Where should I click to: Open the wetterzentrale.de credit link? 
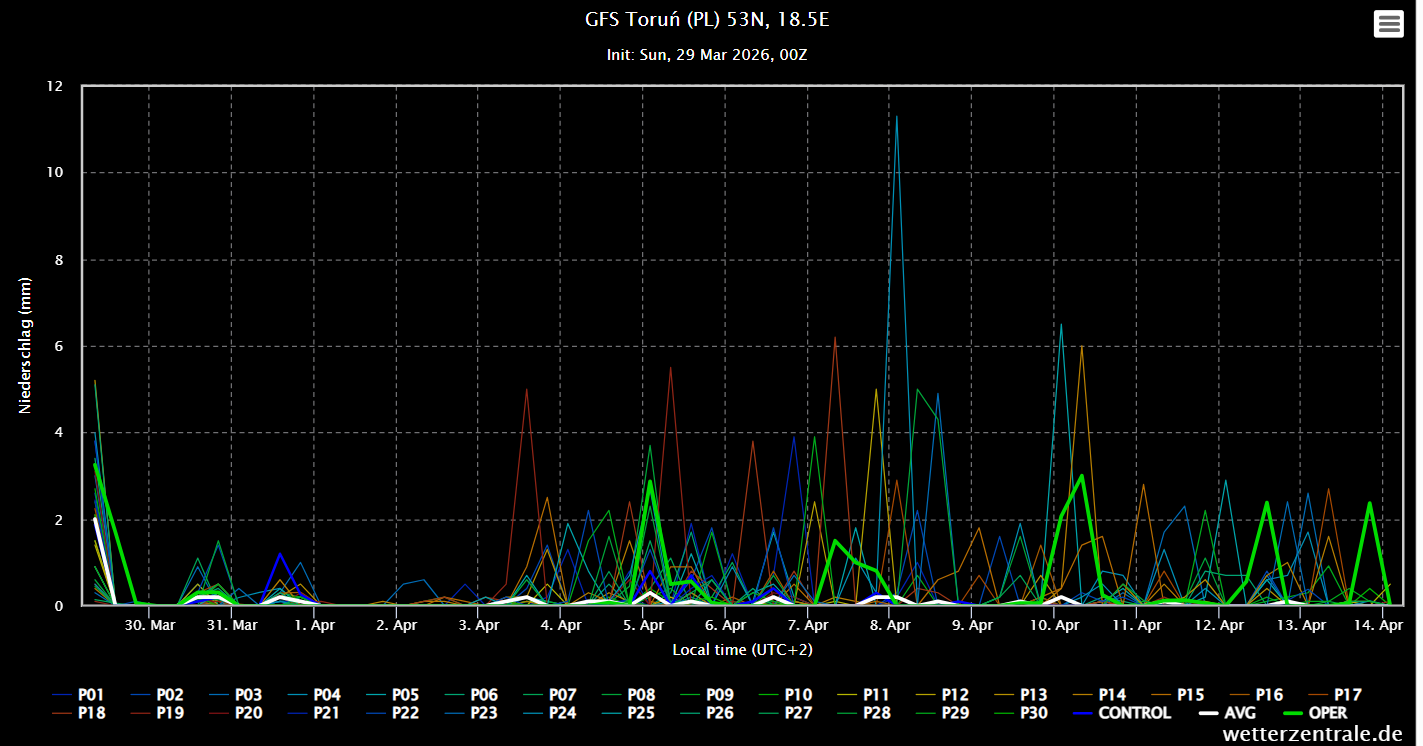1312,734
